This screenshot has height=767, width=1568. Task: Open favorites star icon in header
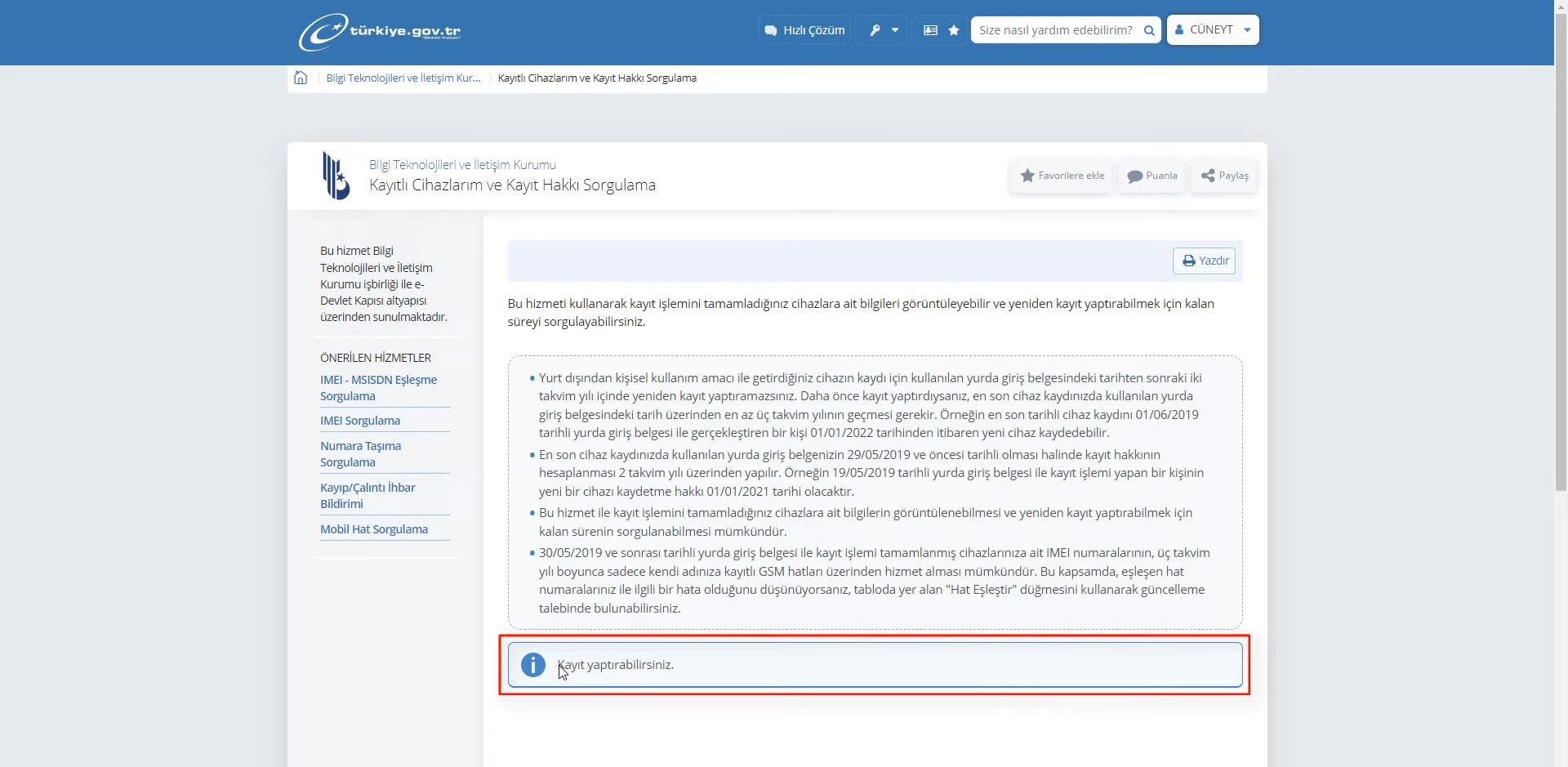coord(953,30)
